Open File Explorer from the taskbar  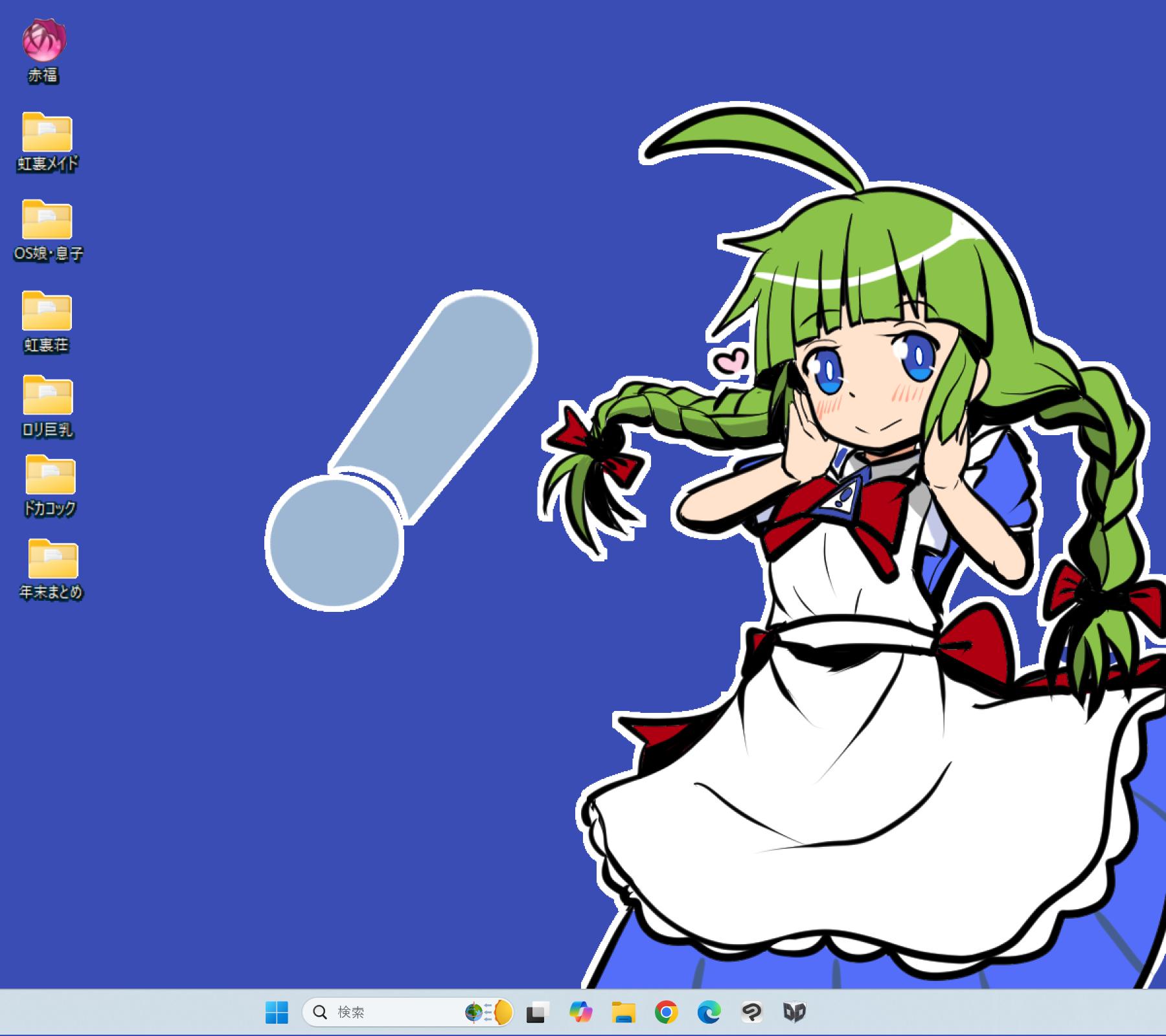tap(623, 1012)
